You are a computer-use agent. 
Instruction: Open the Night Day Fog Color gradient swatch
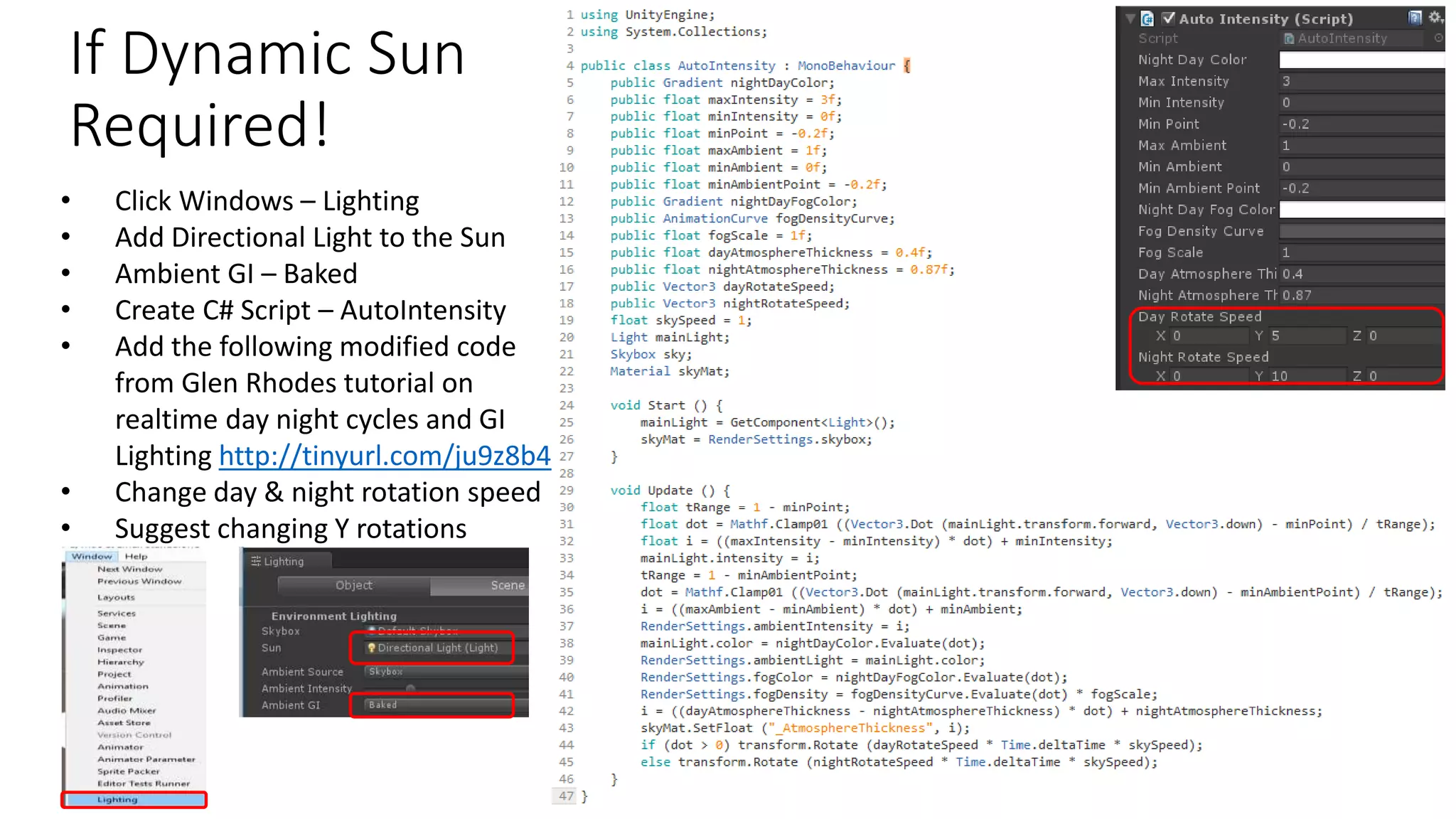[x=1362, y=210]
